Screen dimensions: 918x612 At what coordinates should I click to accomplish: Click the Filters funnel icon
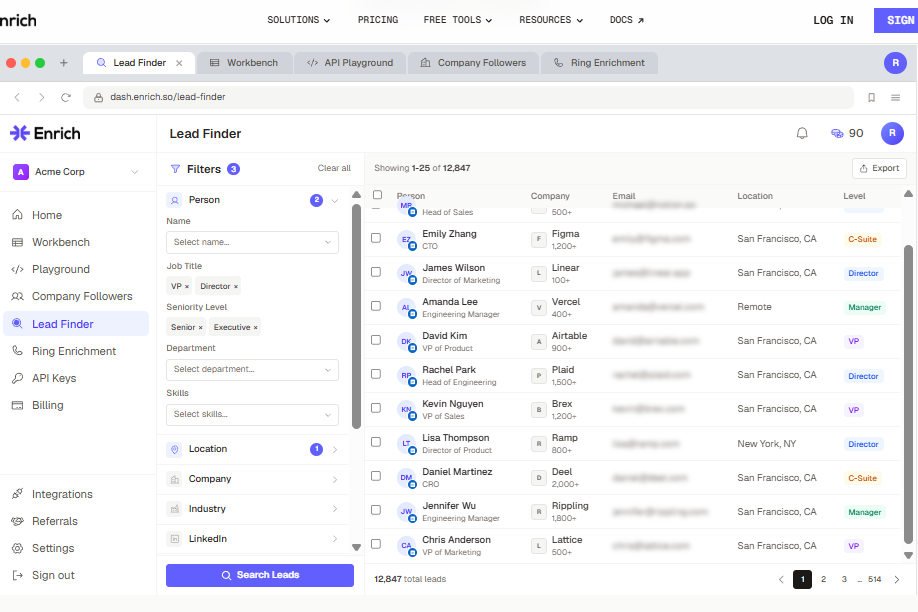pos(175,169)
